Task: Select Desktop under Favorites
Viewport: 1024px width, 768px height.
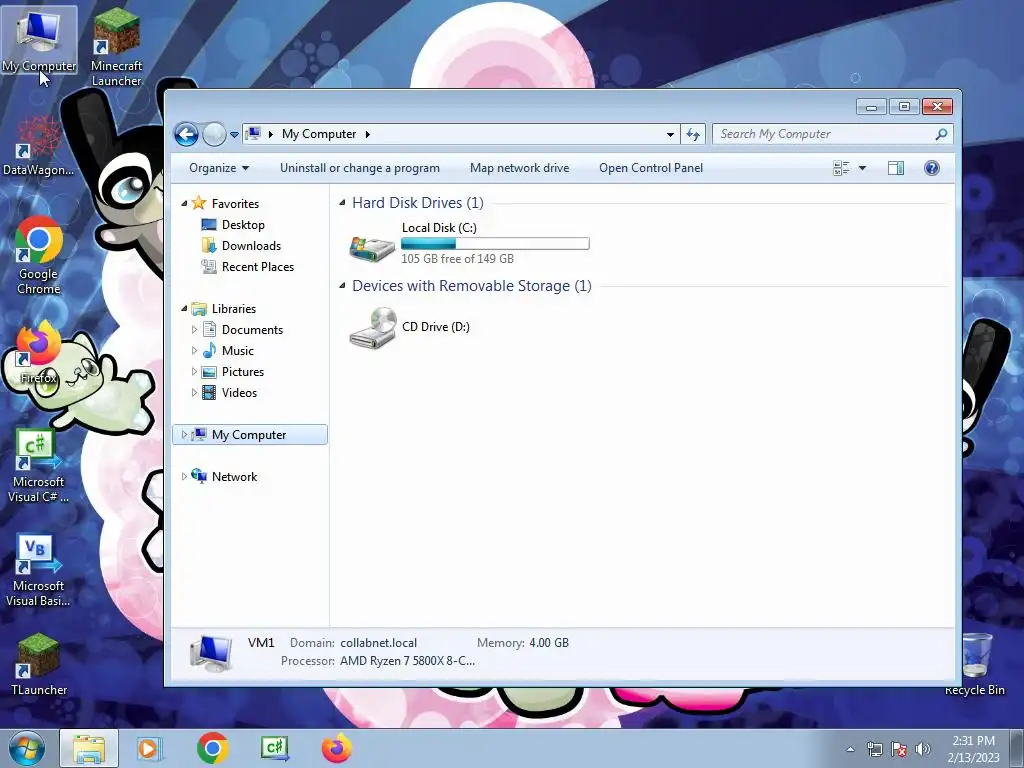Action: [243, 225]
